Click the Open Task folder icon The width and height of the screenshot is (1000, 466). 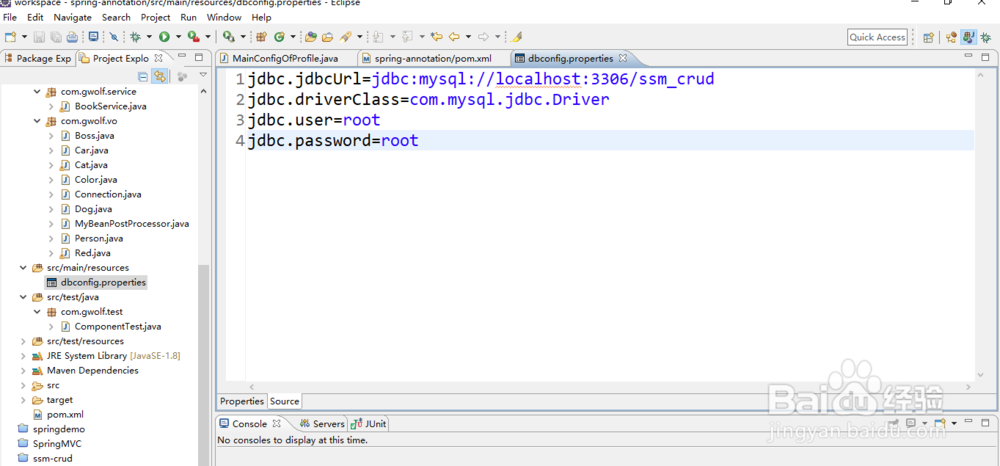327,37
